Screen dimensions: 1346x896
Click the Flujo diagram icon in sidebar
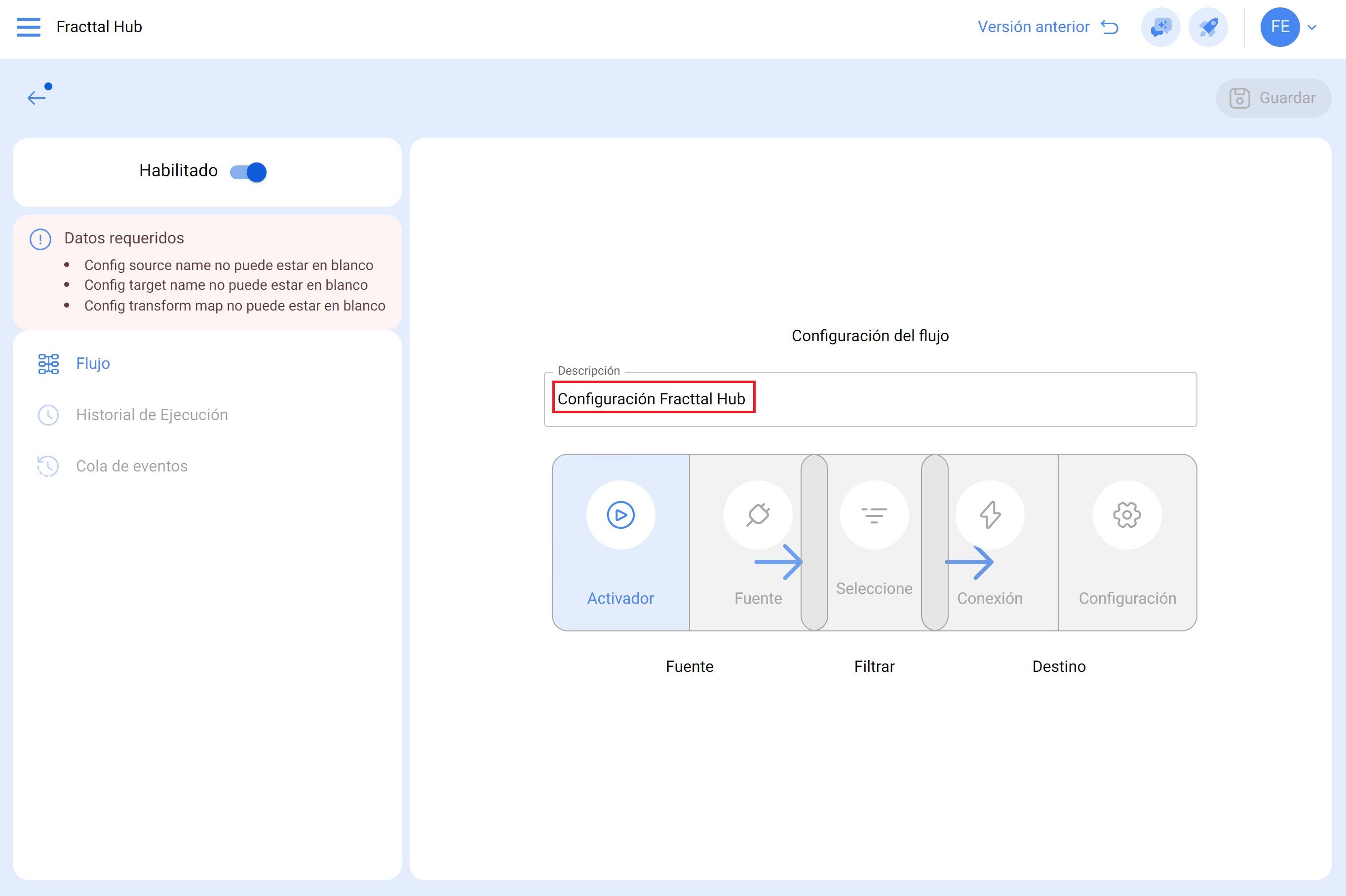pos(48,363)
